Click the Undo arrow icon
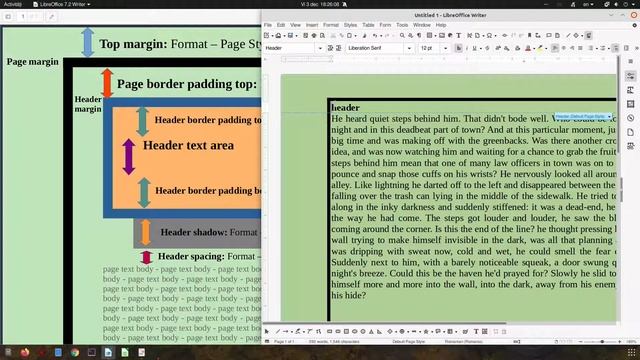This screenshot has height=360, width=640. pyautogui.click(x=374, y=36)
